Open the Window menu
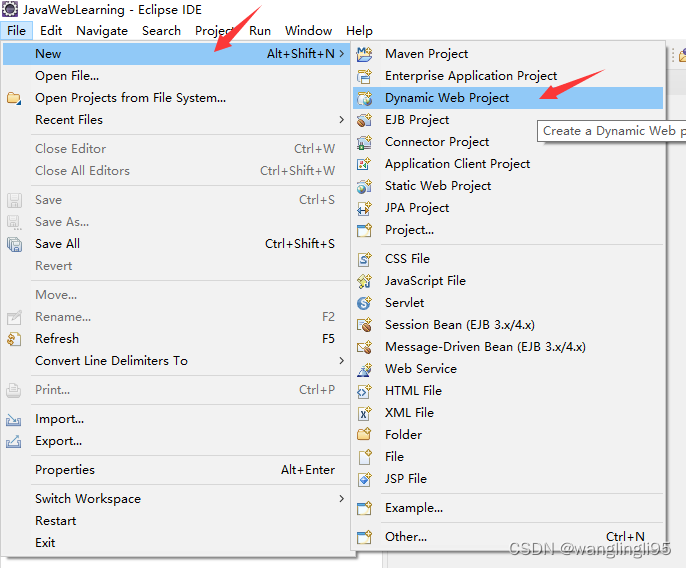Image resolution: width=686 pixels, height=568 pixels. (x=308, y=31)
